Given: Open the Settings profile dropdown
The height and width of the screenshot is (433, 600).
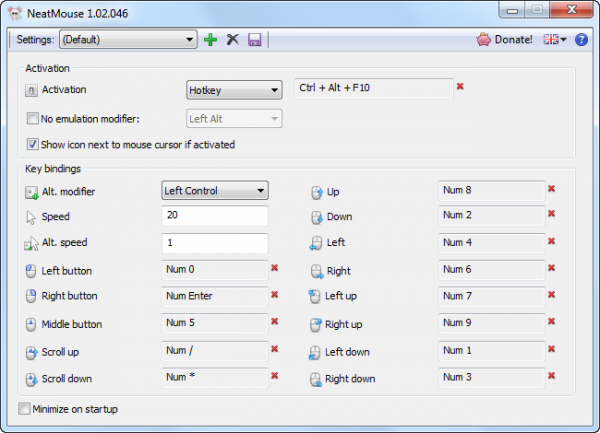Looking at the screenshot, I should [x=127, y=40].
